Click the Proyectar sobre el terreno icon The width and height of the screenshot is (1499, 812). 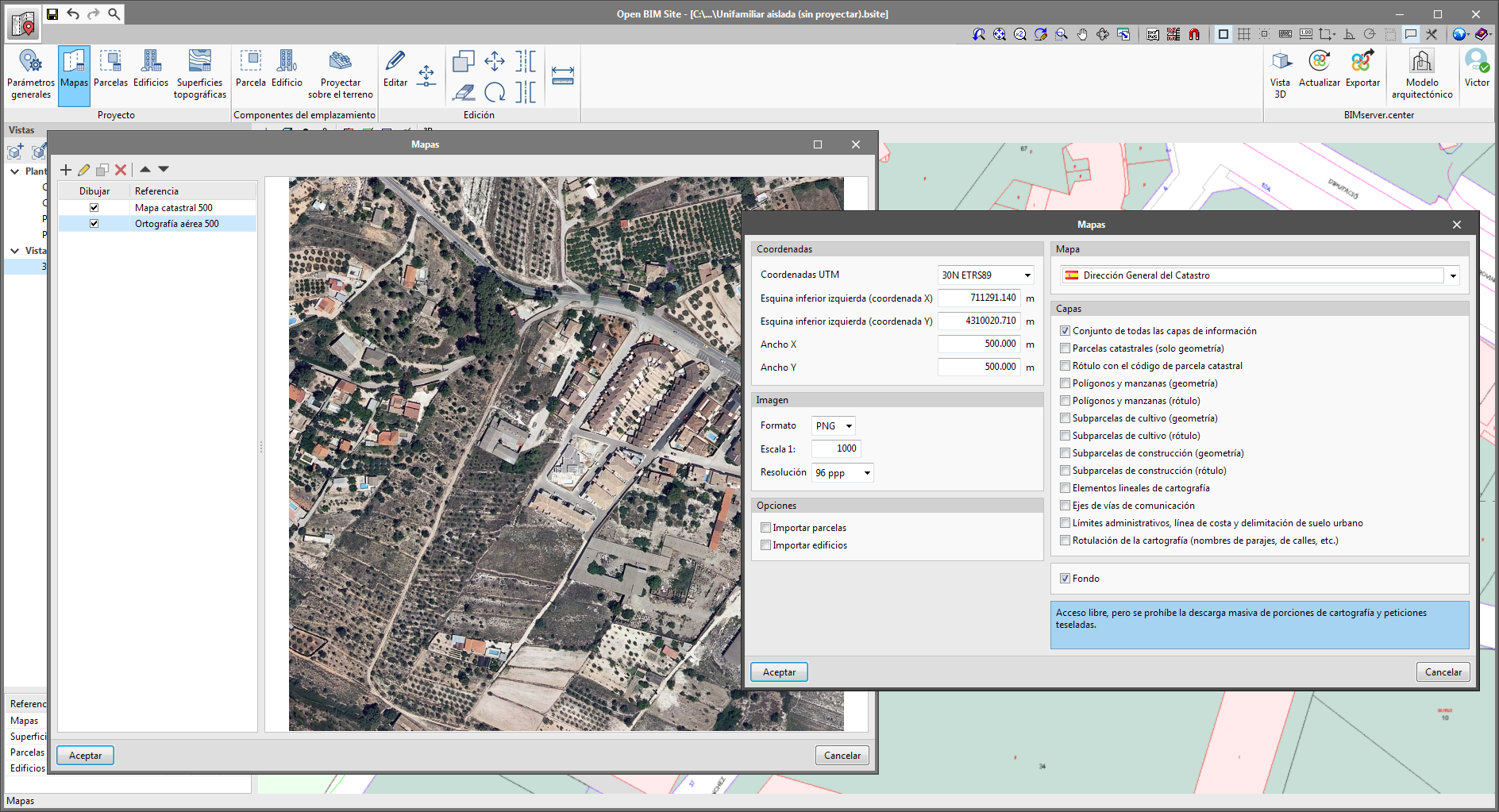(341, 62)
